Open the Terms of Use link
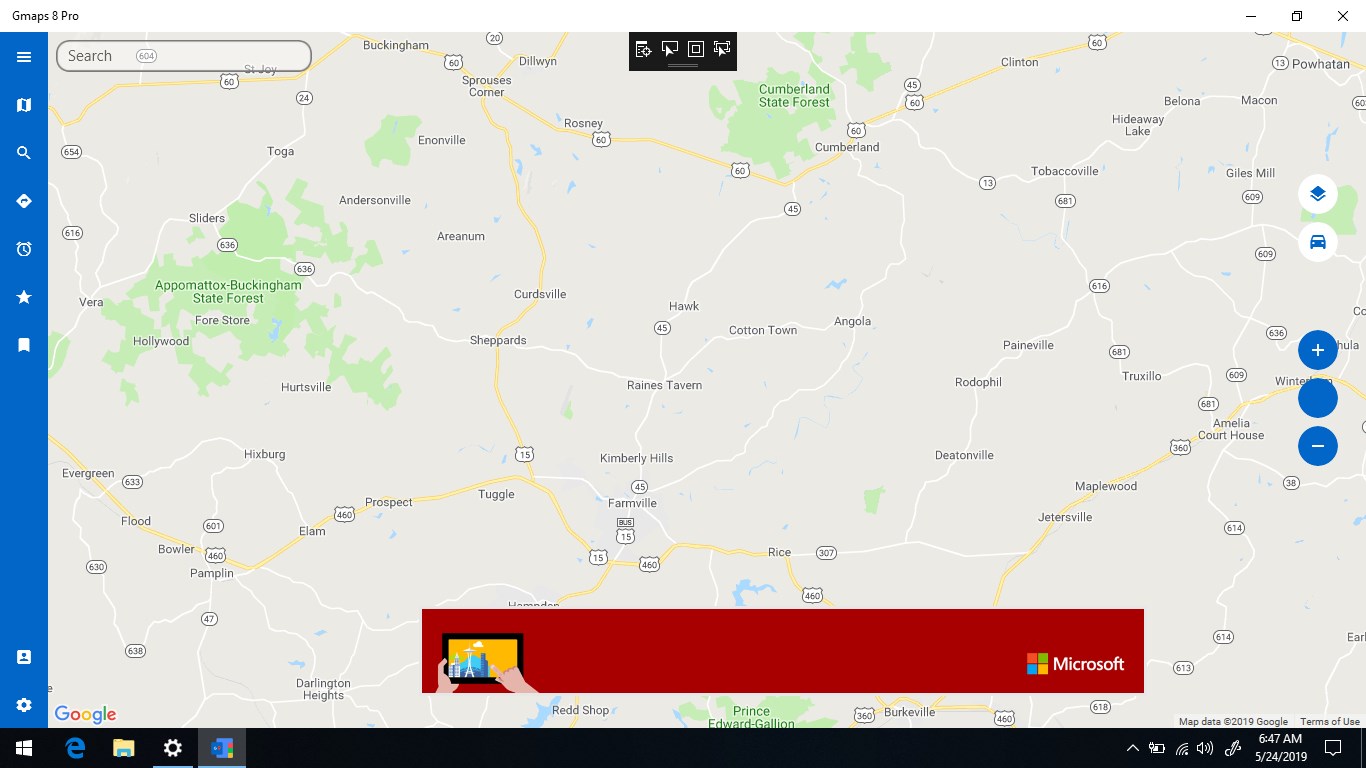This screenshot has width=1366, height=768. point(1330,722)
